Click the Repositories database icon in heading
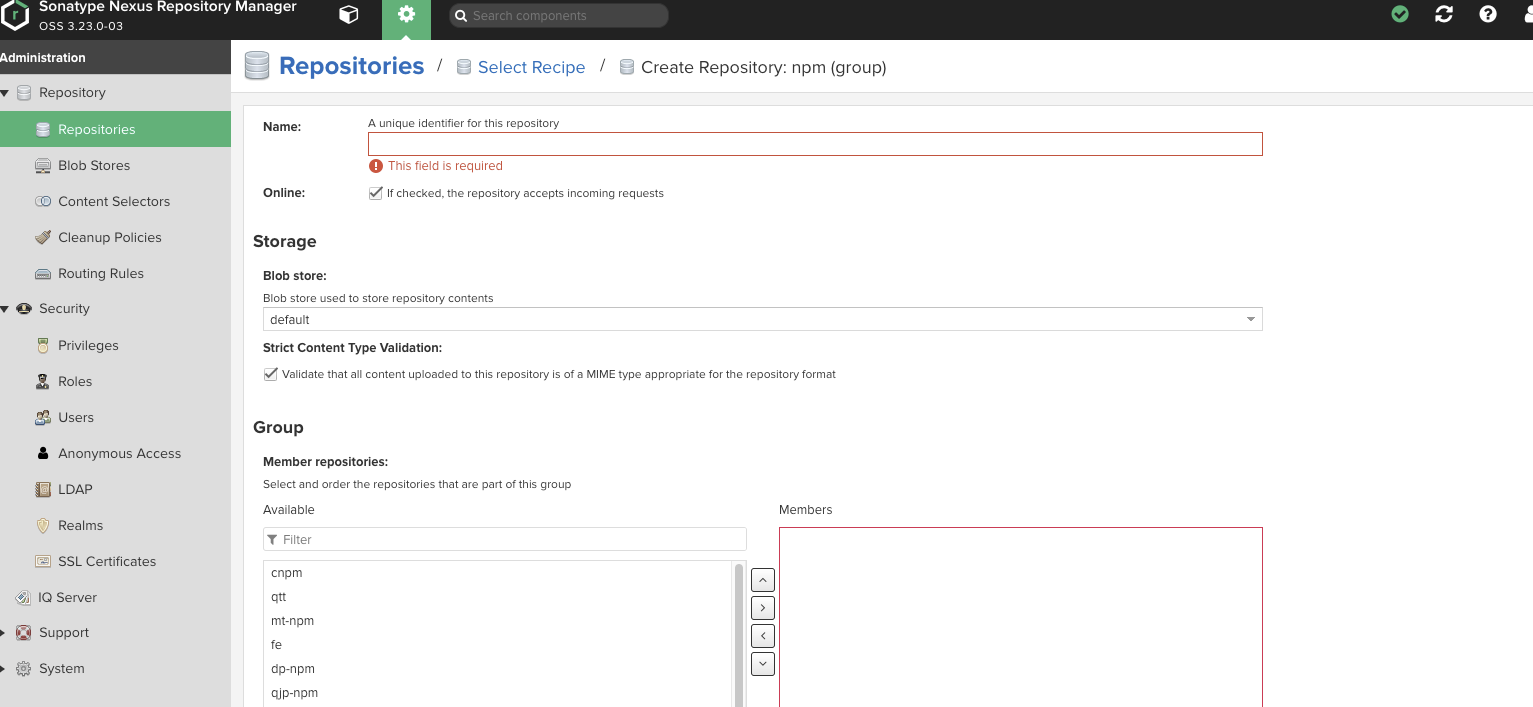The height and width of the screenshot is (707, 1533). (257, 66)
